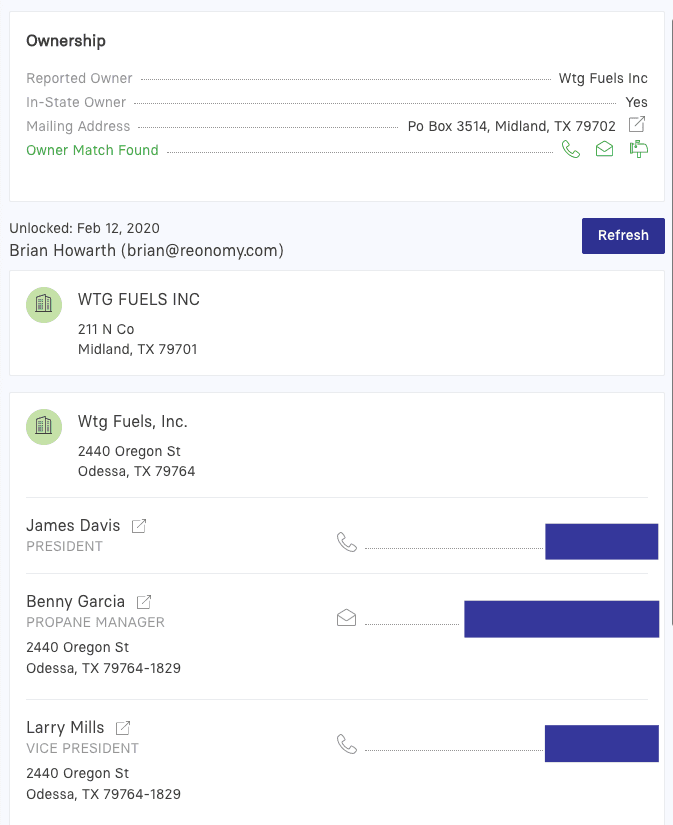Screen dimensions: 673x825
Task: Reveal Benny Garcia hidden email address
Action: click(561, 619)
